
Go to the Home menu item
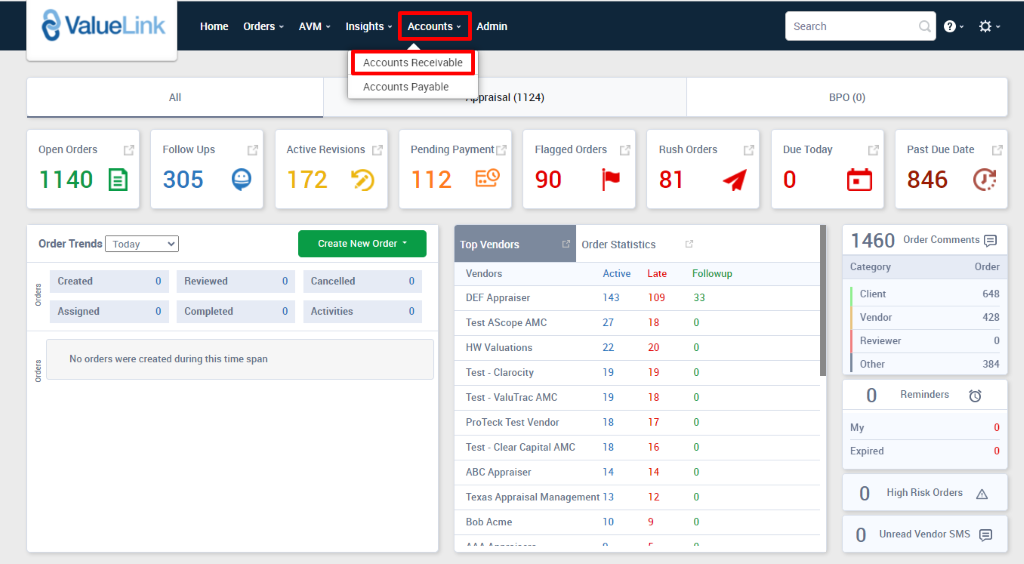tap(214, 26)
